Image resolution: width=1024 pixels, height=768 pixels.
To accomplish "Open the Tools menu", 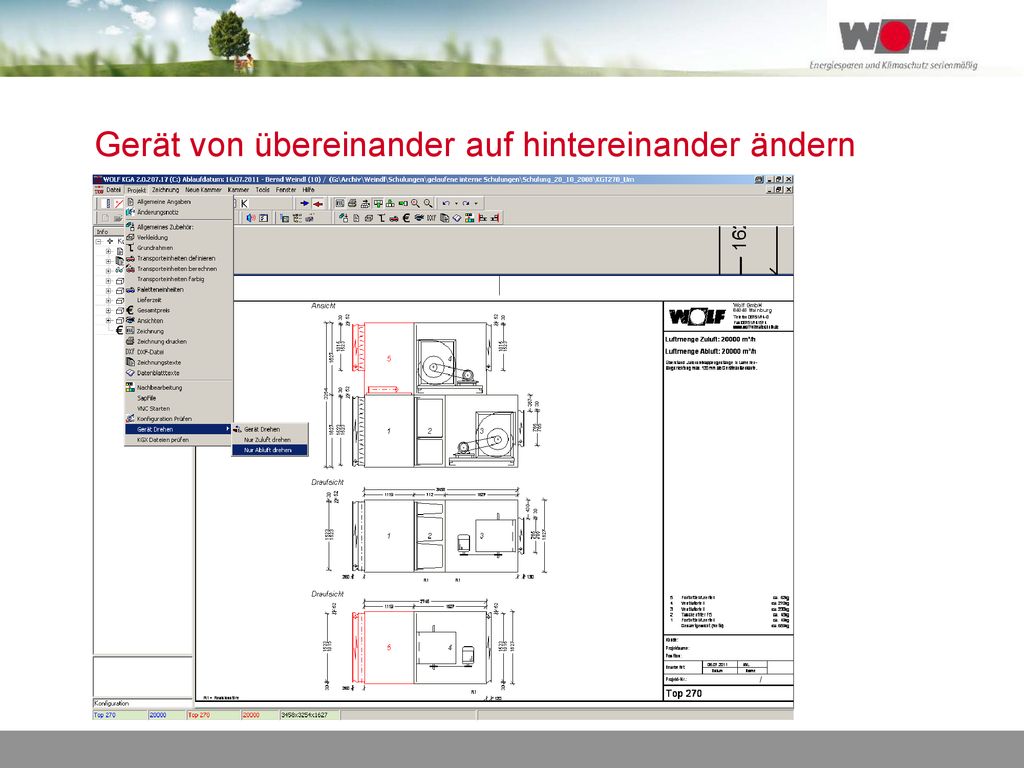I will (x=263, y=190).
